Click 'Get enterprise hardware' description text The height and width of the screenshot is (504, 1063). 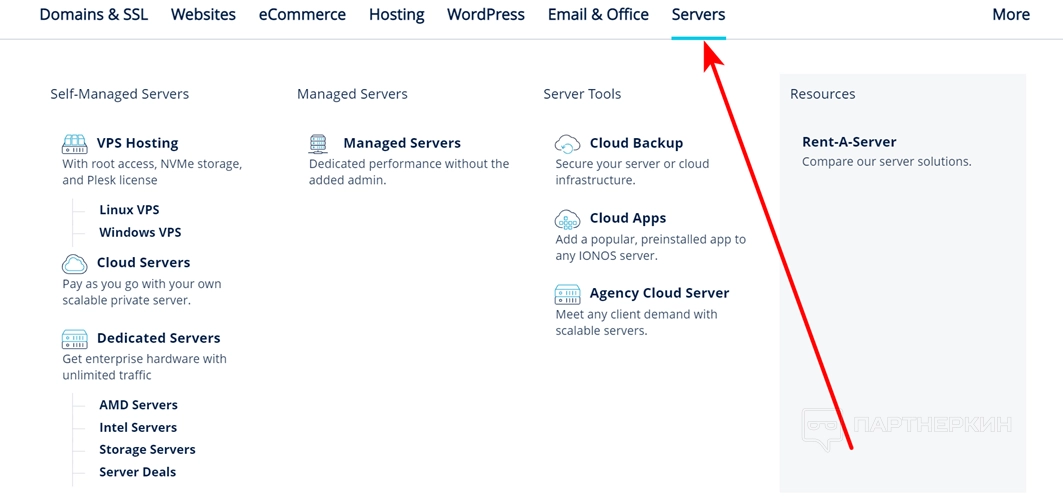point(144,367)
